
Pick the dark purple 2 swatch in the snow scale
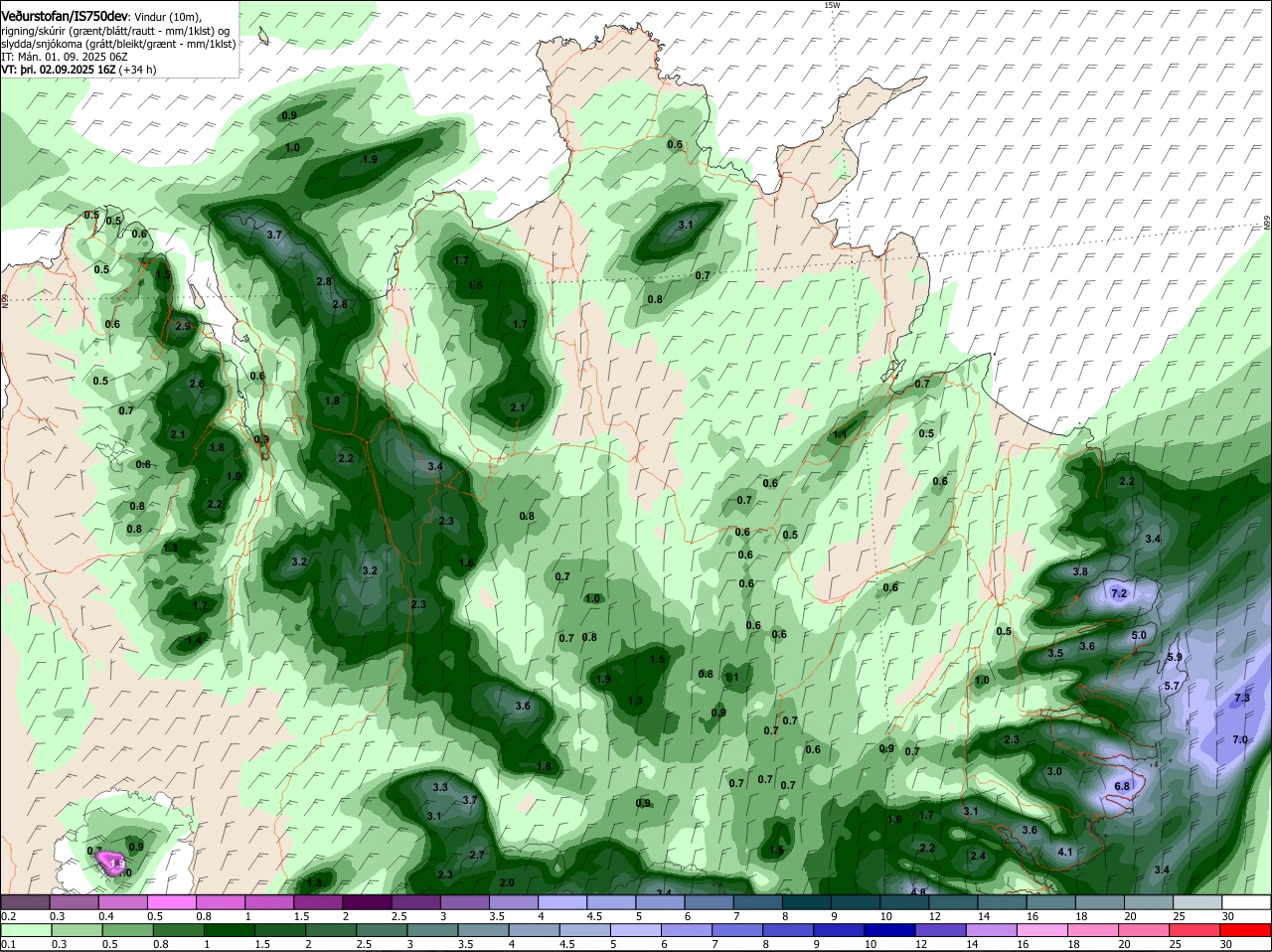pyautogui.click(x=367, y=901)
